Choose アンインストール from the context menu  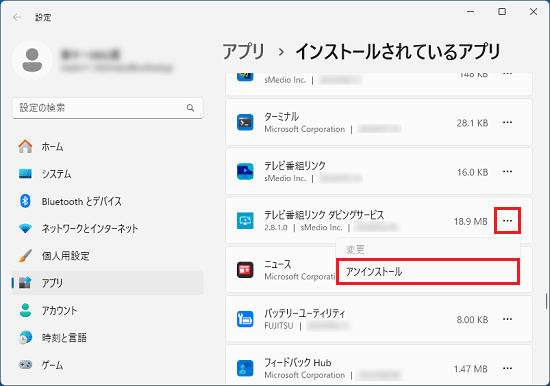coord(428,272)
